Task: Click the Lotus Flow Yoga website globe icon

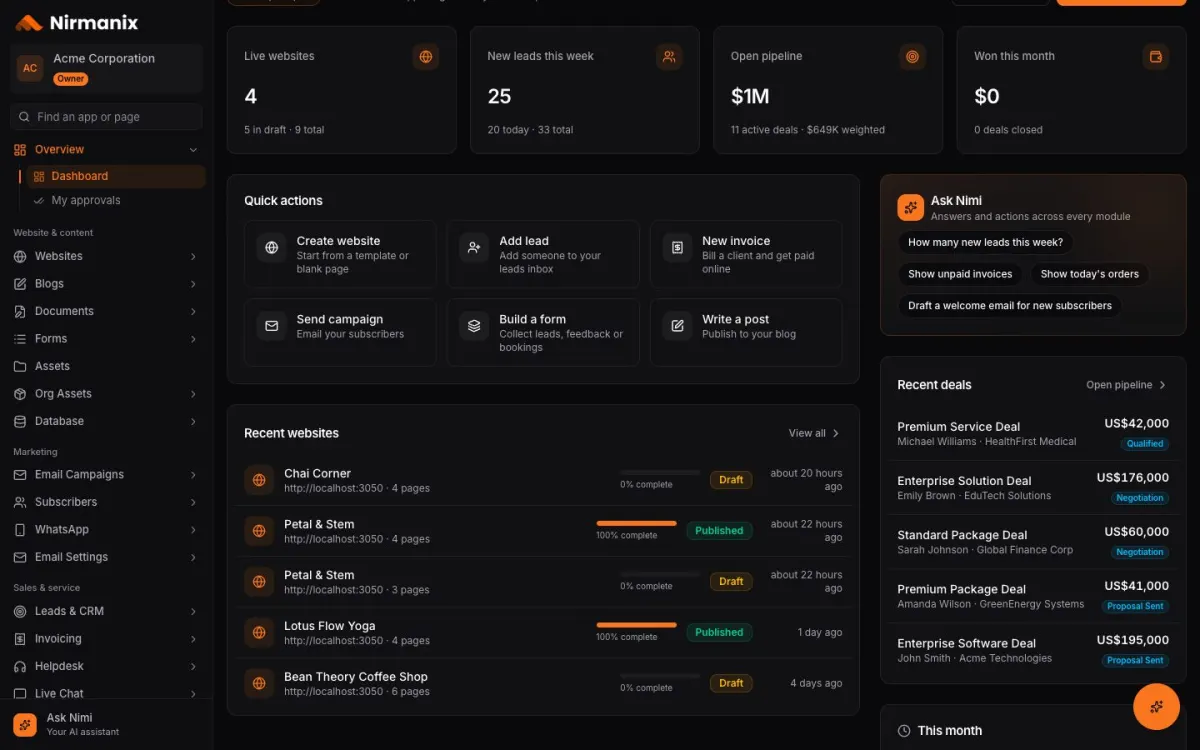Action: click(259, 632)
